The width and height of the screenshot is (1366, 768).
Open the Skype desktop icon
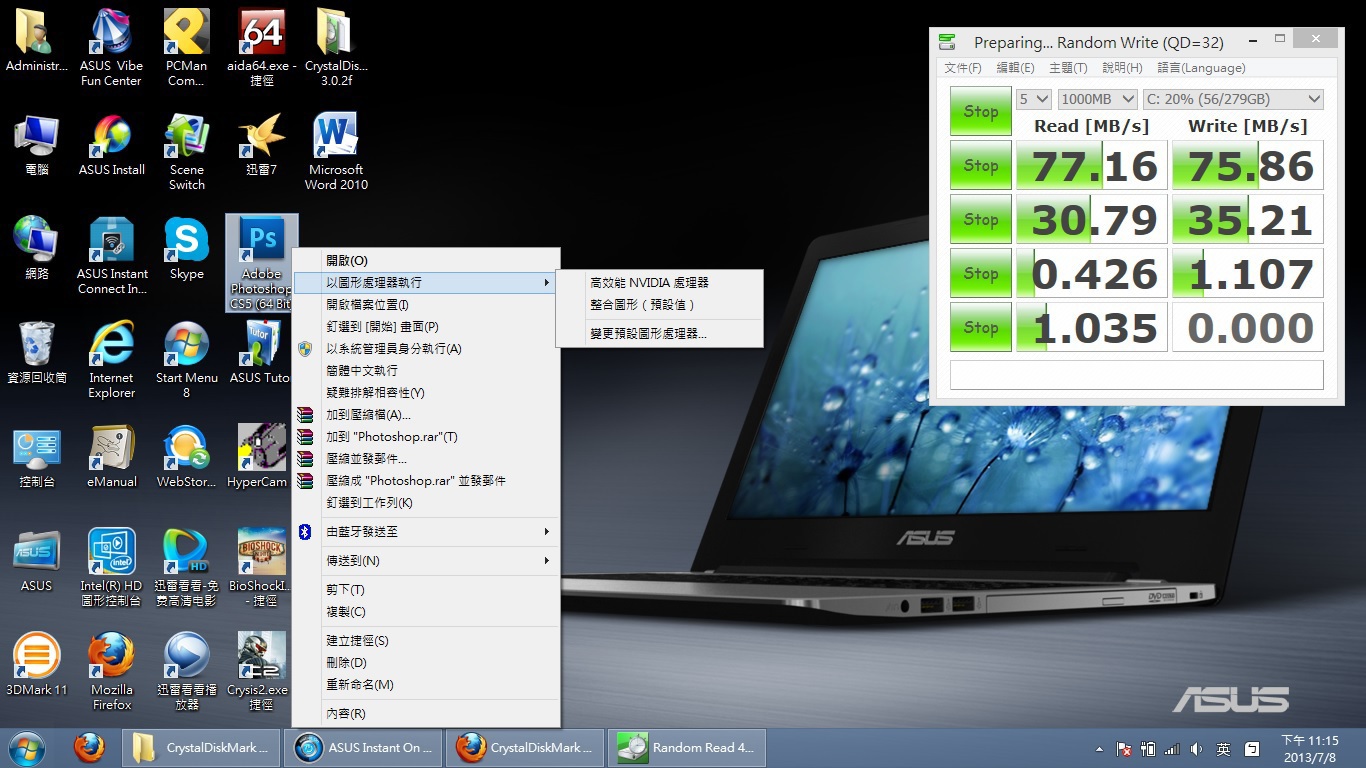[x=186, y=242]
